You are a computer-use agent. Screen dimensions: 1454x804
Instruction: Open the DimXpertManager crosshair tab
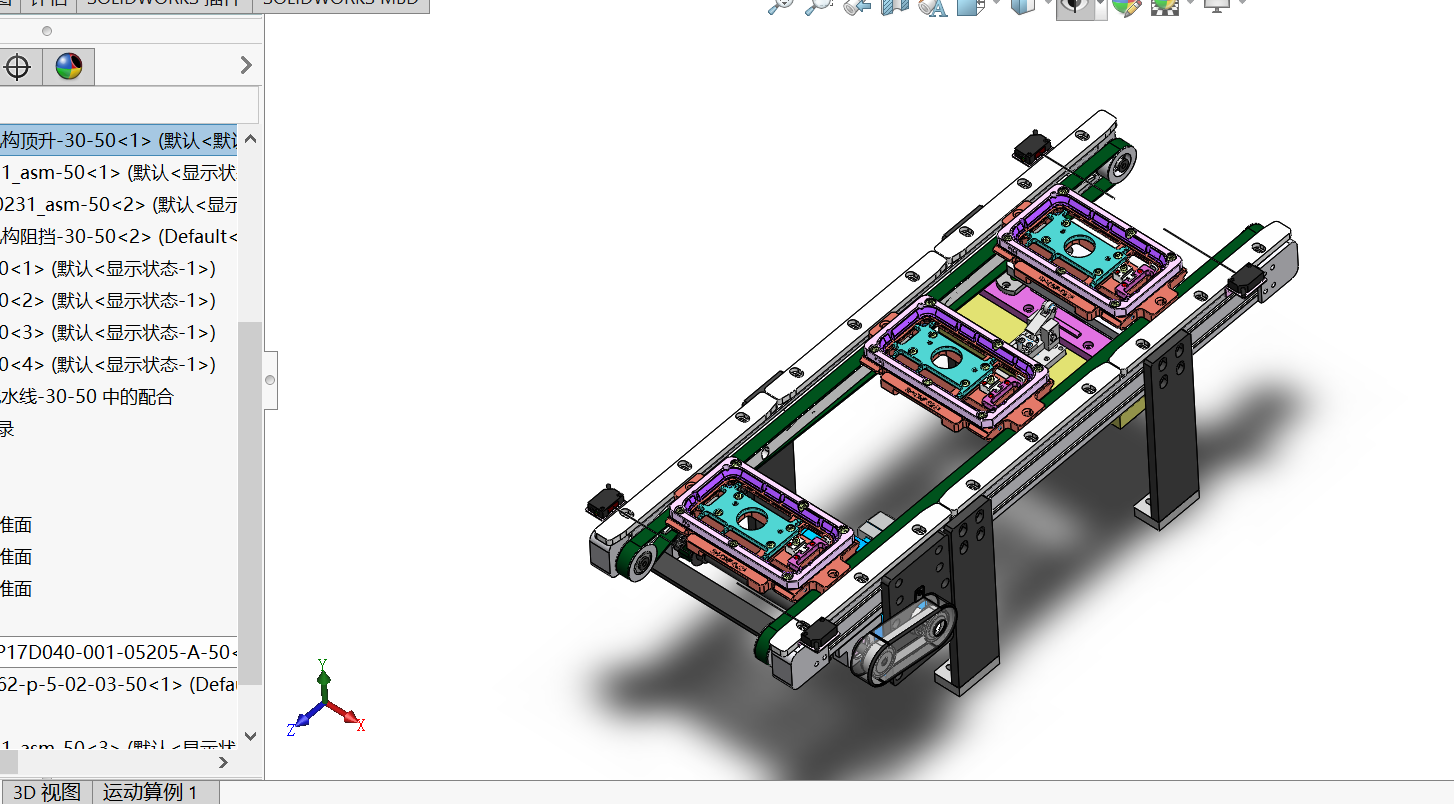point(17,67)
